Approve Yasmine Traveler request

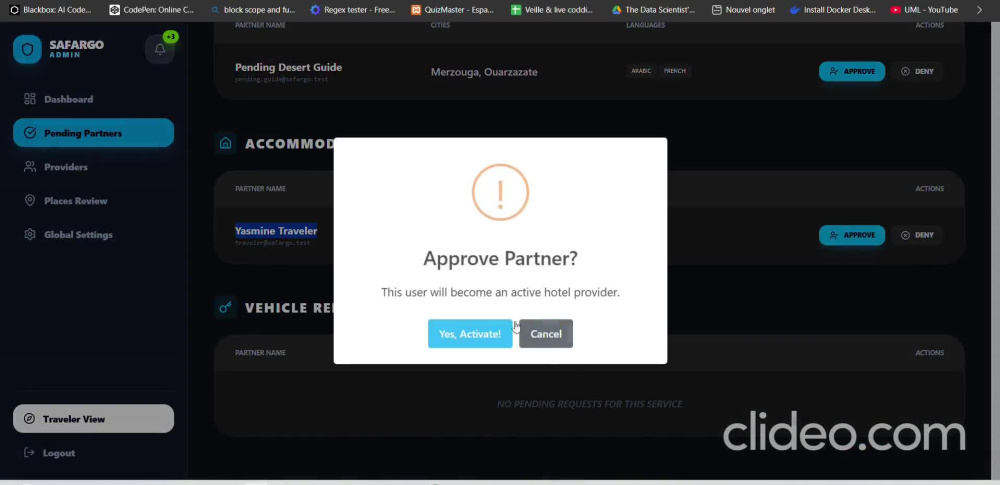point(852,235)
